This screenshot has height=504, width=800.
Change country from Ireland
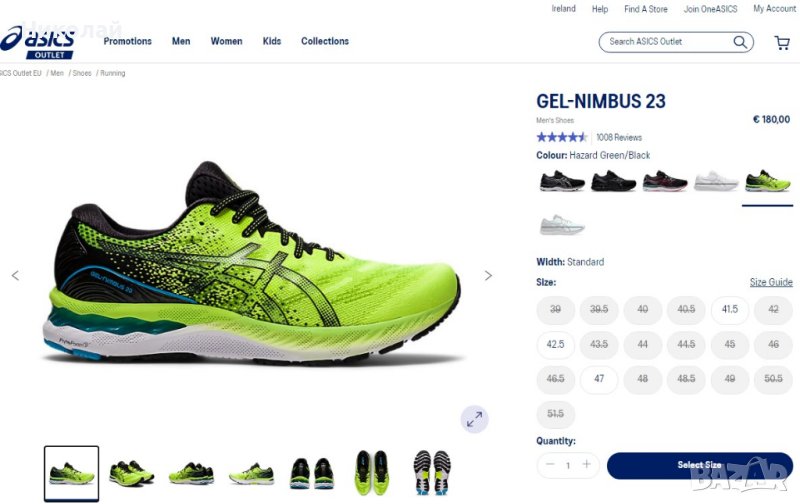[x=563, y=9]
